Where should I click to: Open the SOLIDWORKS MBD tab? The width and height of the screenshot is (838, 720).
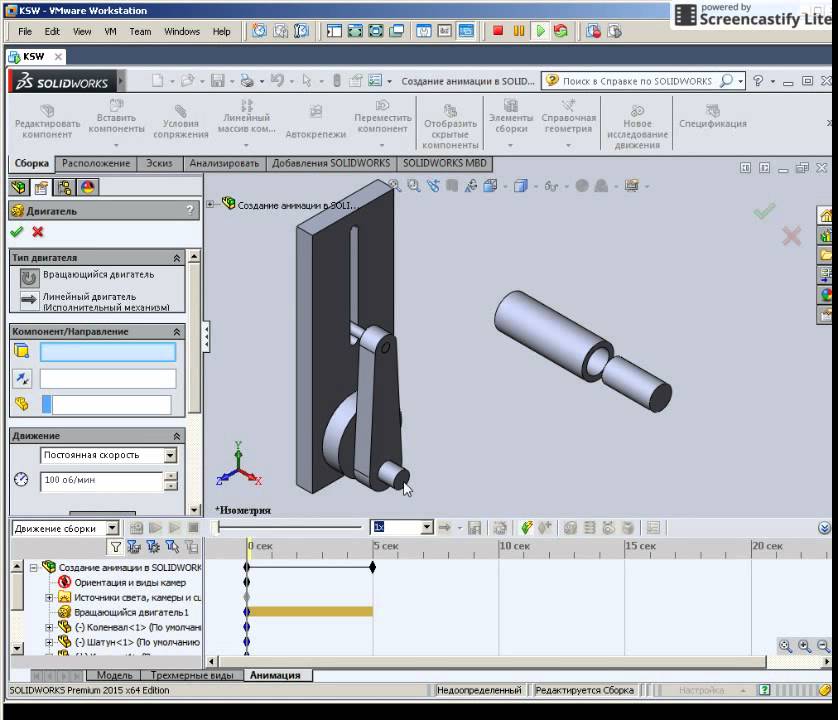click(445, 164)
